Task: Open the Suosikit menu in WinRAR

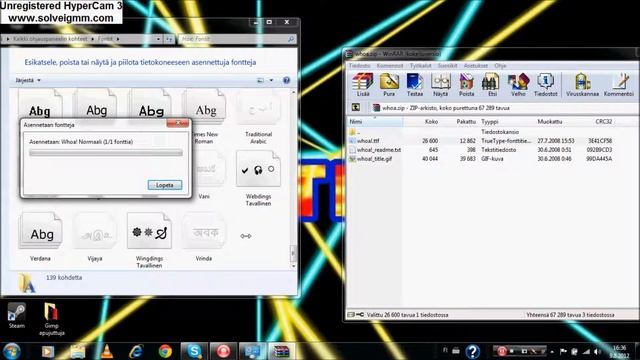Action: [x=447, y=65]
